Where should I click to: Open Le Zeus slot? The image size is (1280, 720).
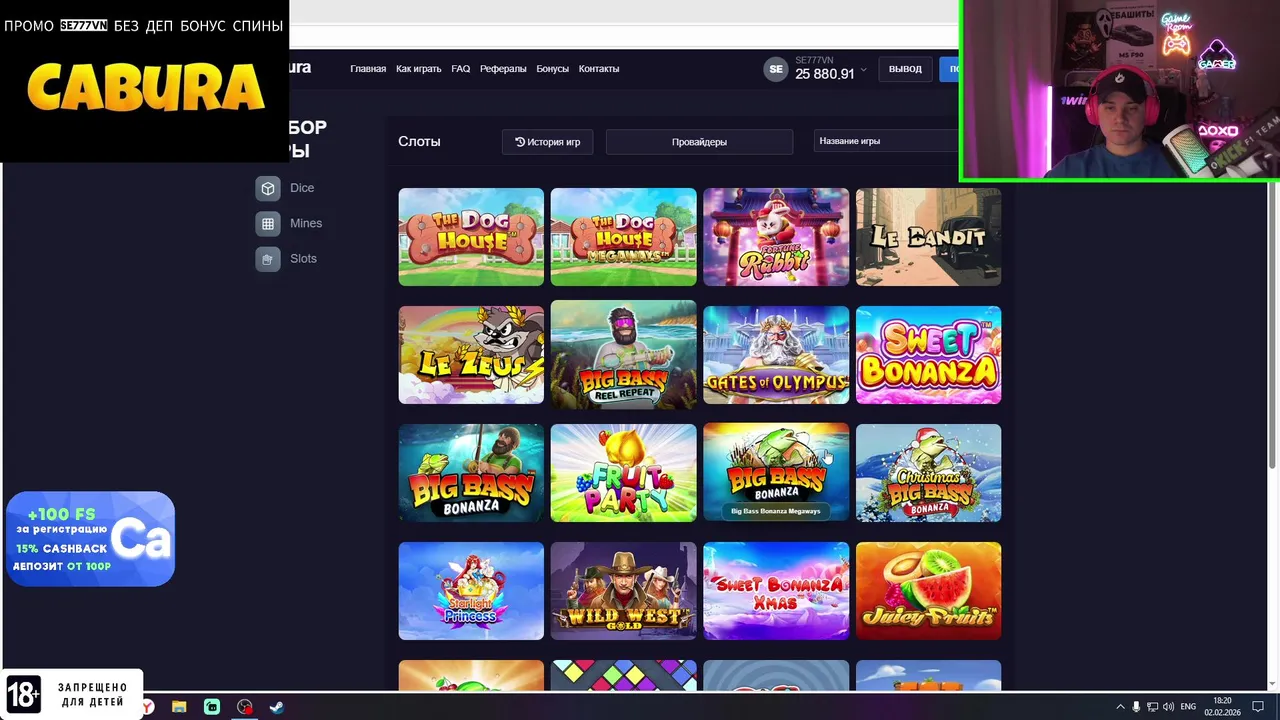click(471, 355)
